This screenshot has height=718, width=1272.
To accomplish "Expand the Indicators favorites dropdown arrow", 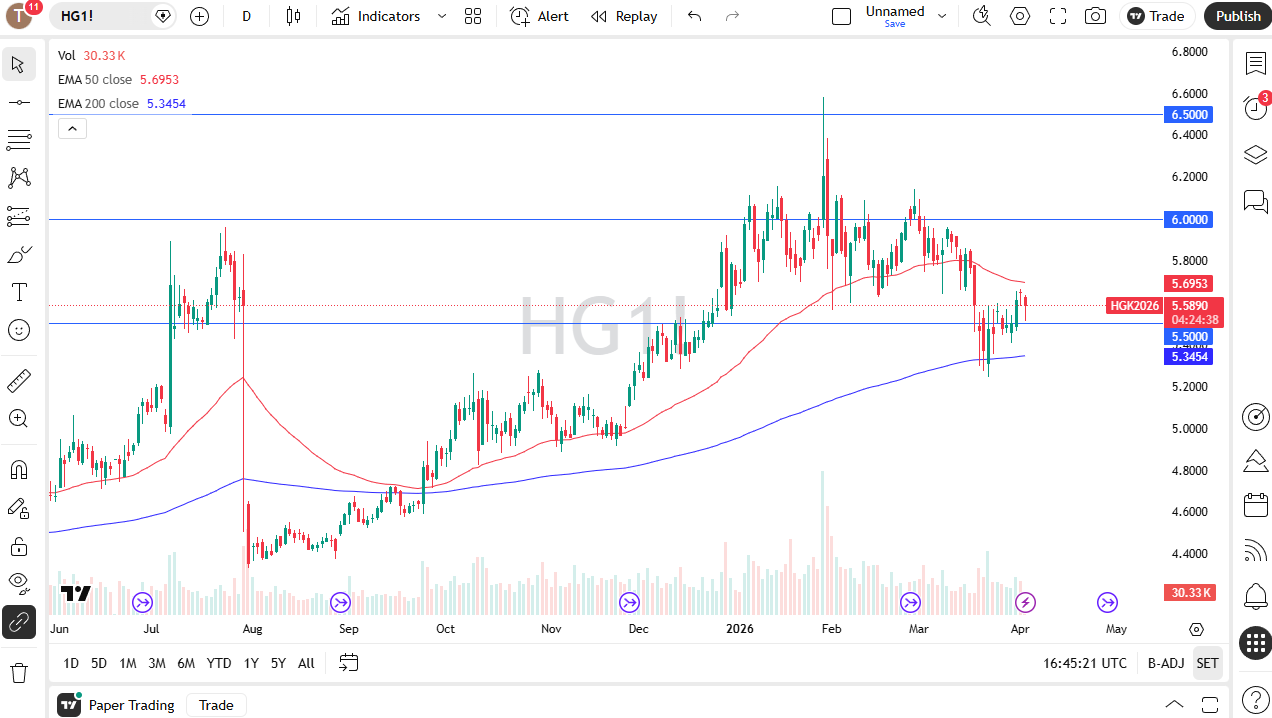I will point(441,16).
